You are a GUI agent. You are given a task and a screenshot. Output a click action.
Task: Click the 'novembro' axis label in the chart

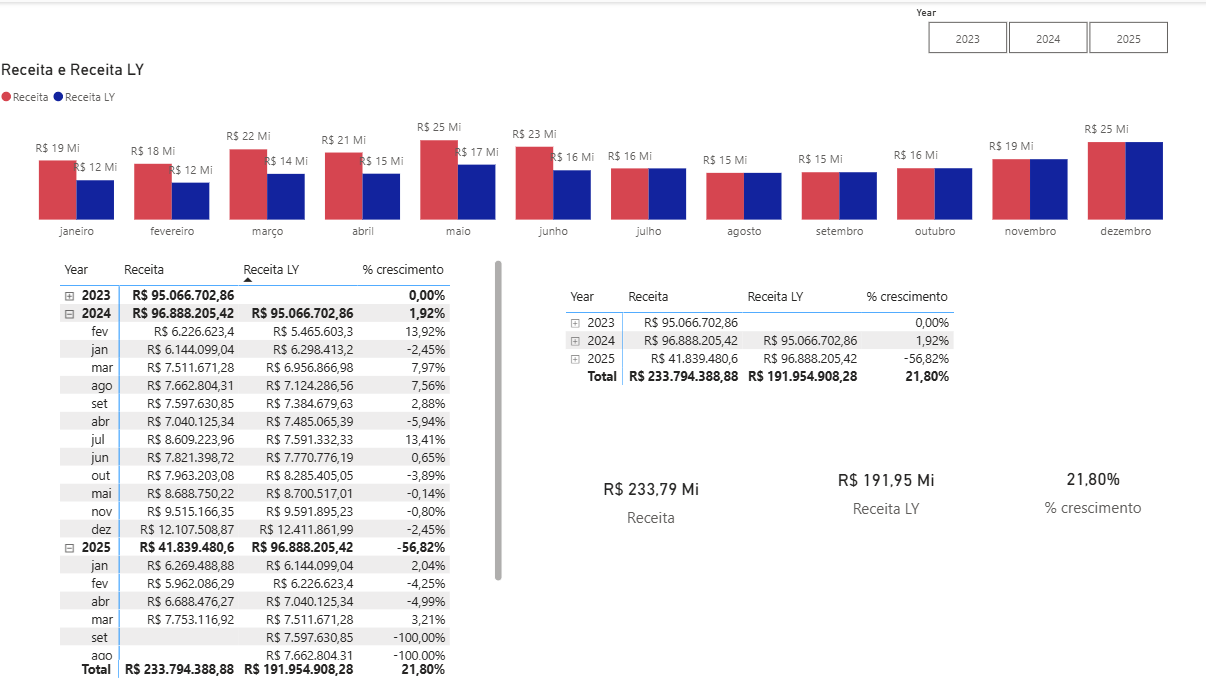pyautogui.click(x=1030, y=231)
